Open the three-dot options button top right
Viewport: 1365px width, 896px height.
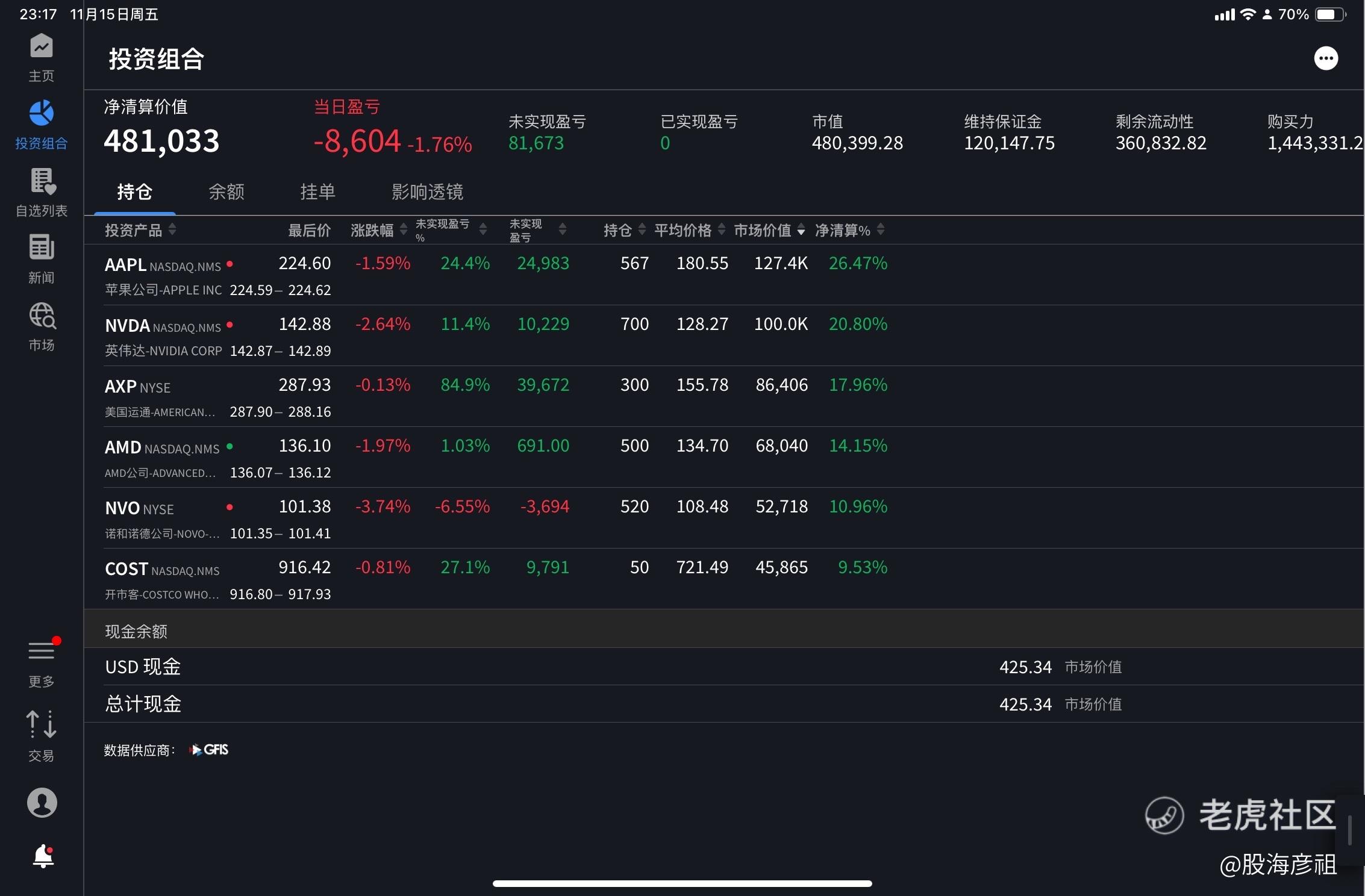click(1326, 58)
